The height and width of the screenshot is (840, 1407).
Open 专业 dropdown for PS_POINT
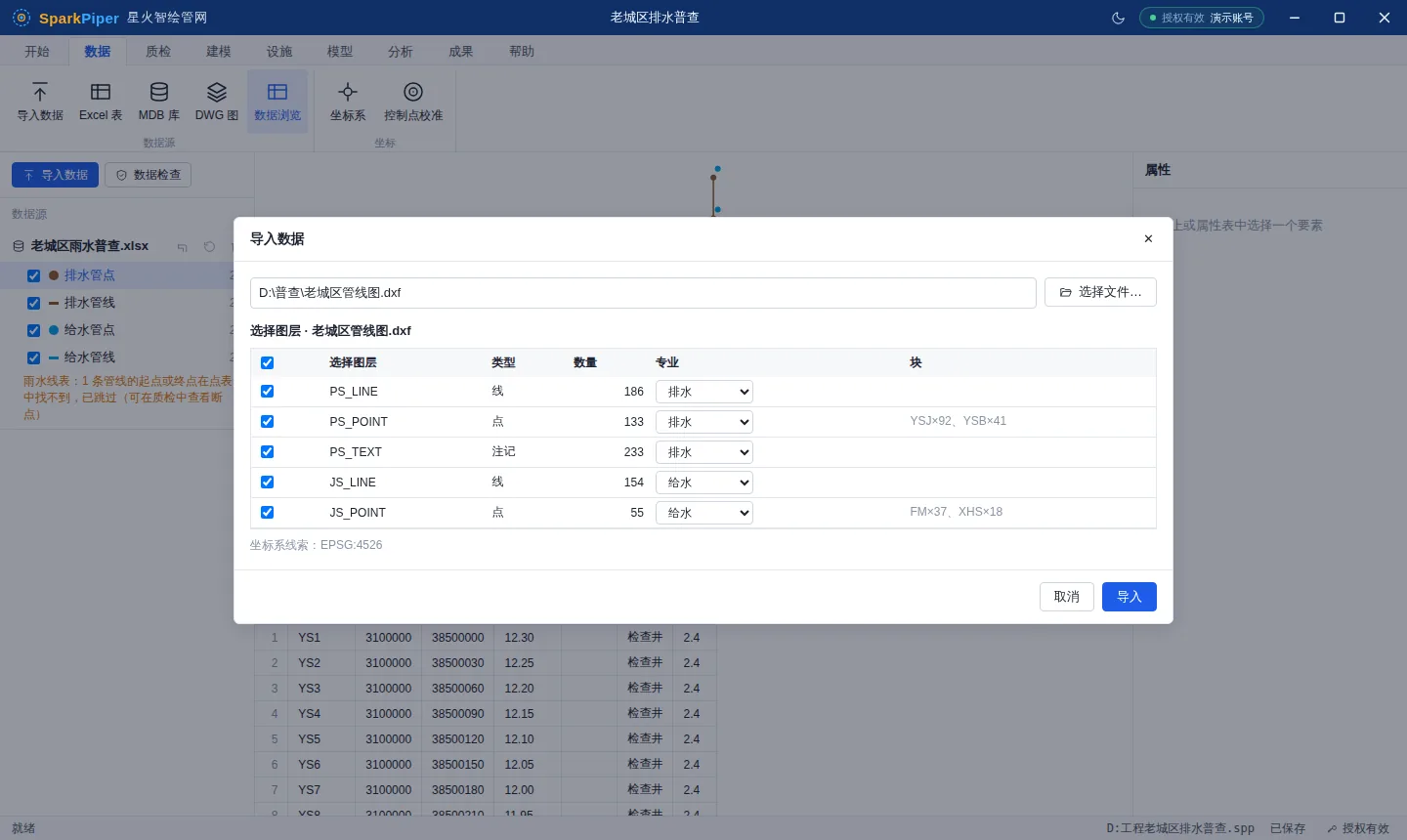(x=704, y=422)
